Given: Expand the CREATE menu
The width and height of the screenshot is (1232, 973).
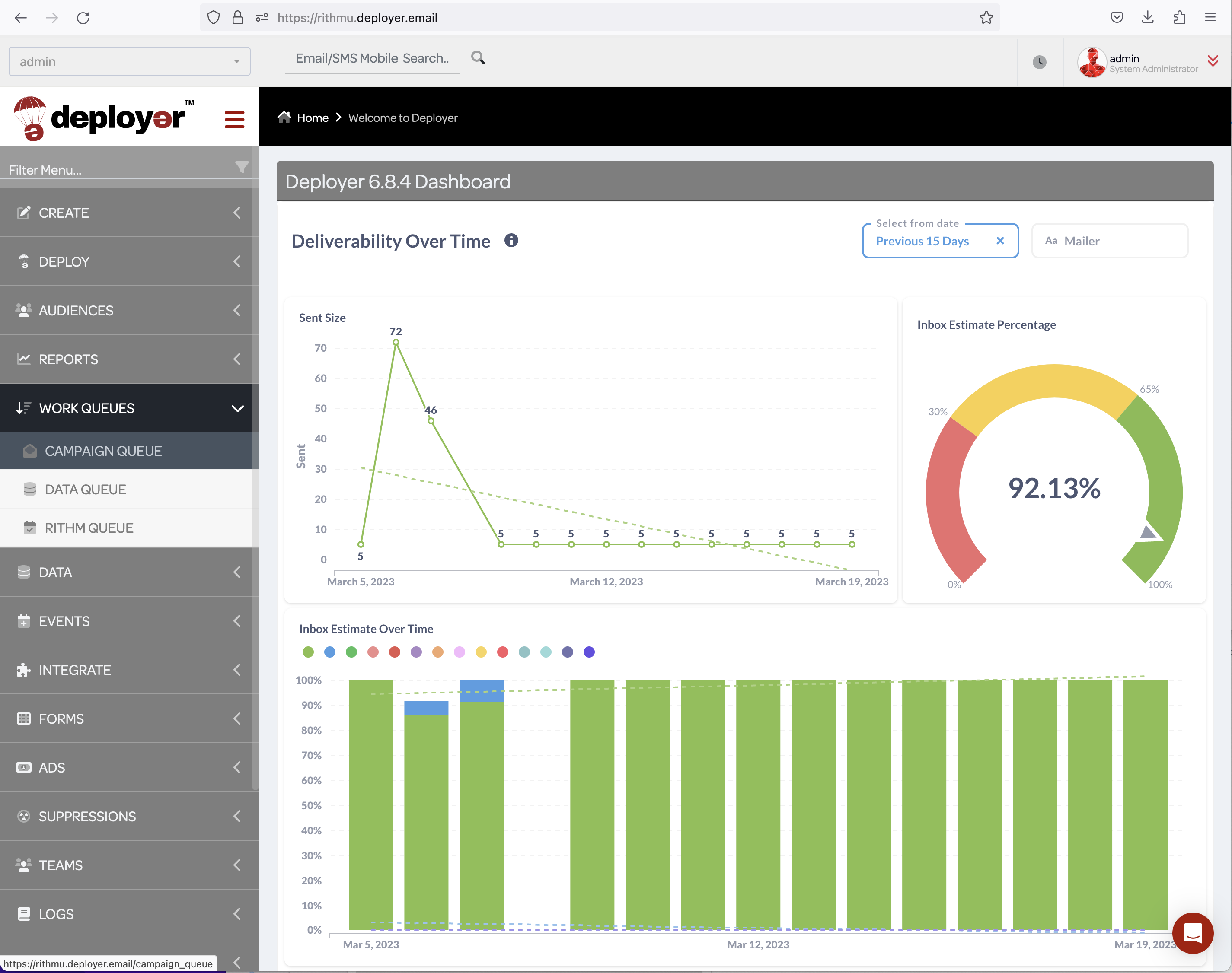Looking at the screenshot, I should click(x=129, y=213).
